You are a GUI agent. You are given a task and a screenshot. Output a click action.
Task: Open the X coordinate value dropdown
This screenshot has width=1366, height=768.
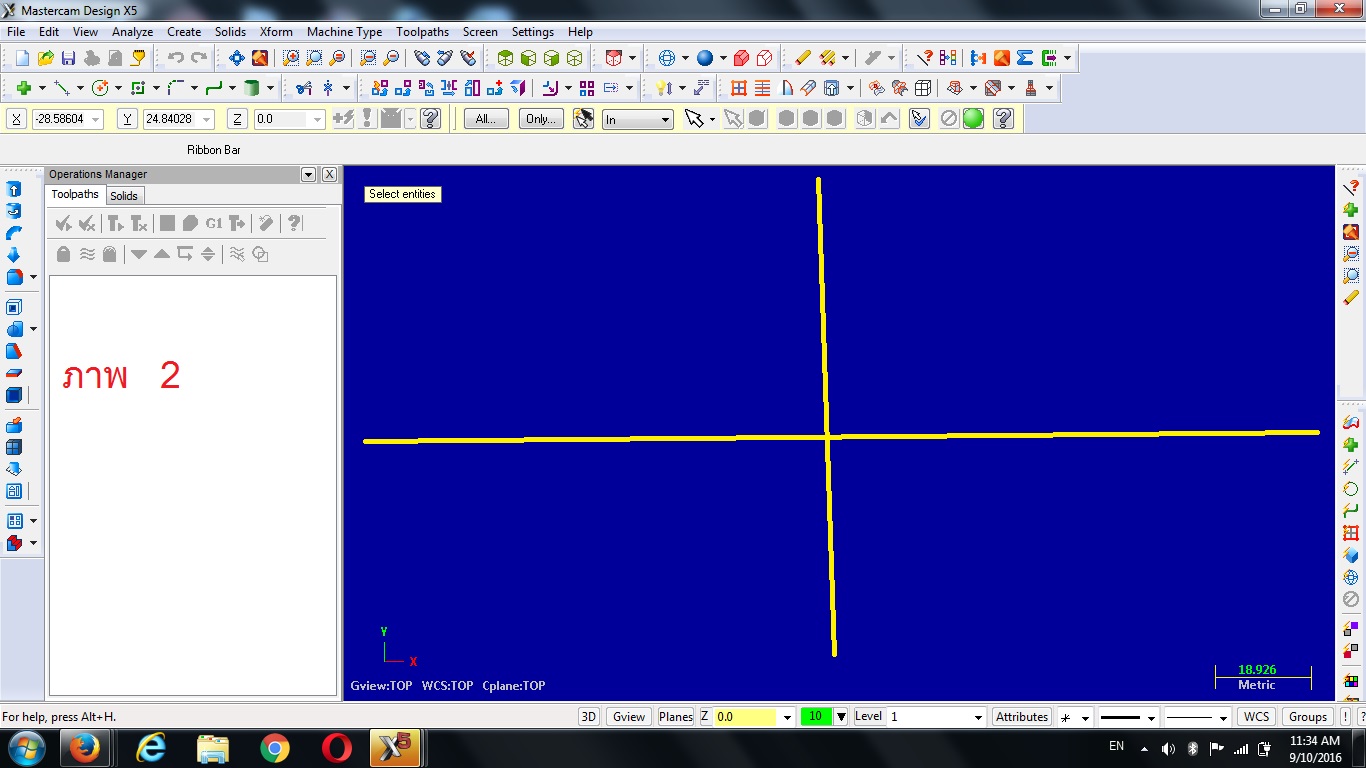tap(96, 120)
